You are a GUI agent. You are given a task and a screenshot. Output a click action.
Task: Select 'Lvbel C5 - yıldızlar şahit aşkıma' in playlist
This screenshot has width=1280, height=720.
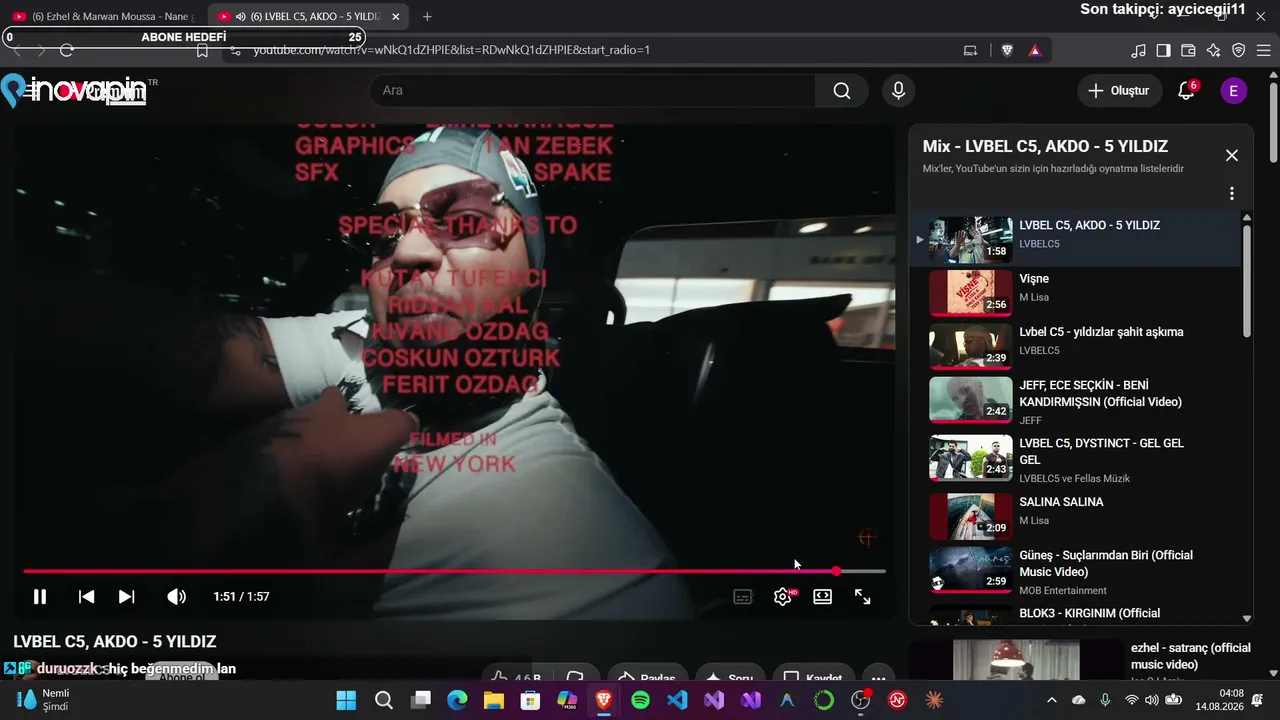pyautogui.click(x=1075, y=346)
